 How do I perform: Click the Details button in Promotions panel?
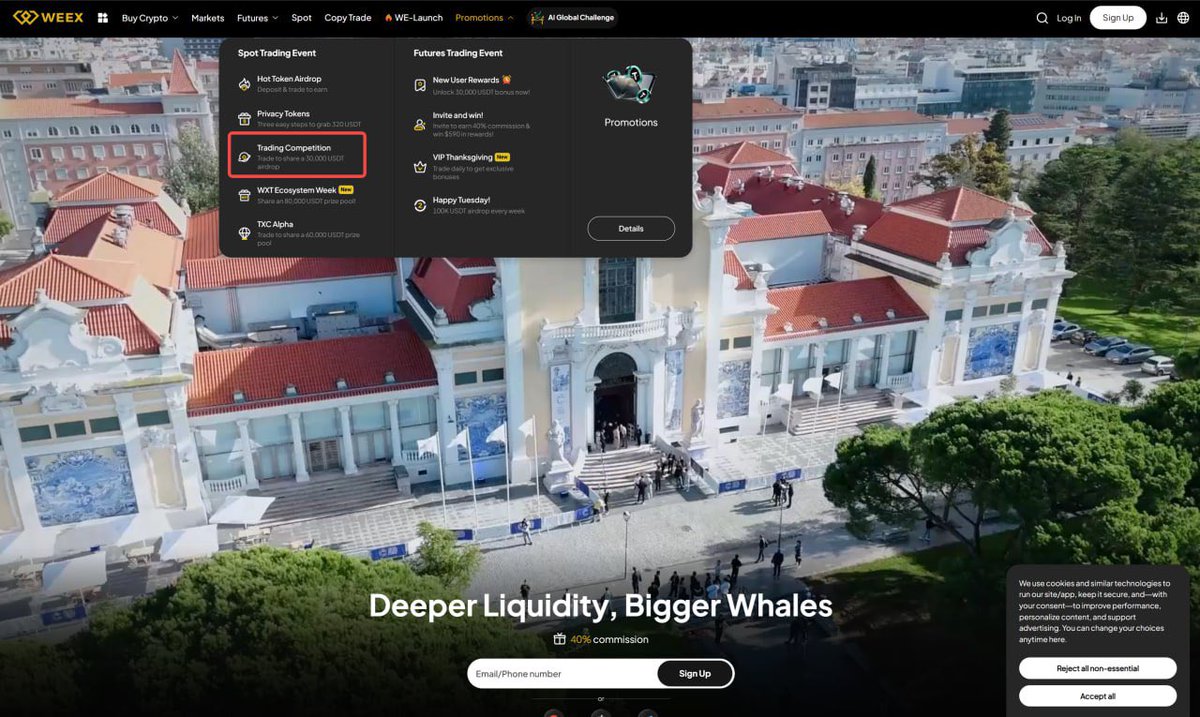pyautogui.click(x=631, y=228)
